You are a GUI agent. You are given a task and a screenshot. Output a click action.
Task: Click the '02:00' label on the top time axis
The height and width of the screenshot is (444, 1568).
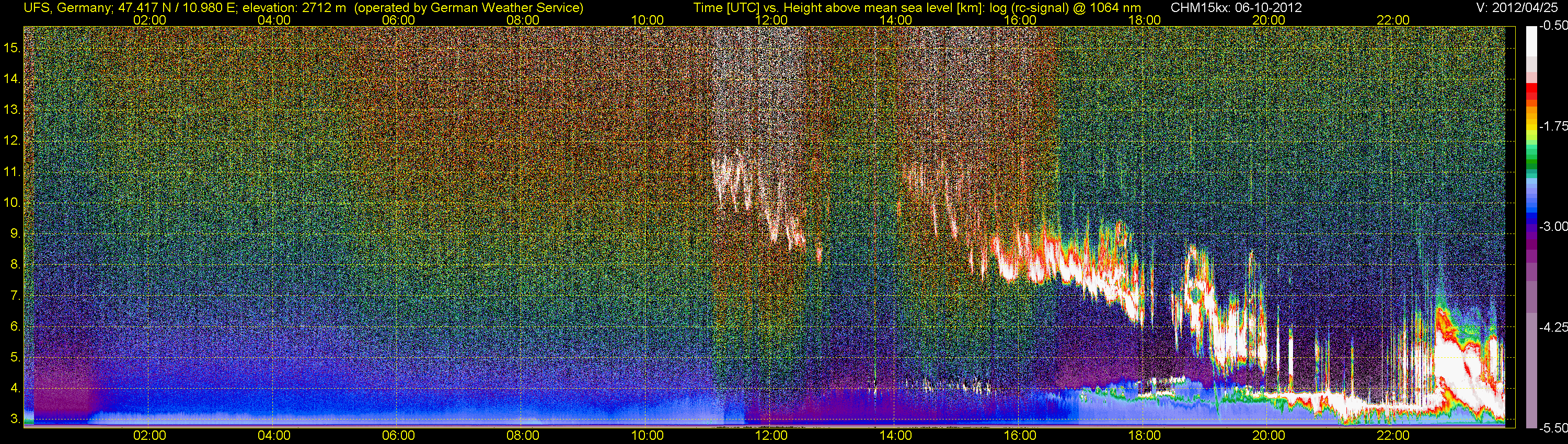click(x=149, y=20)
